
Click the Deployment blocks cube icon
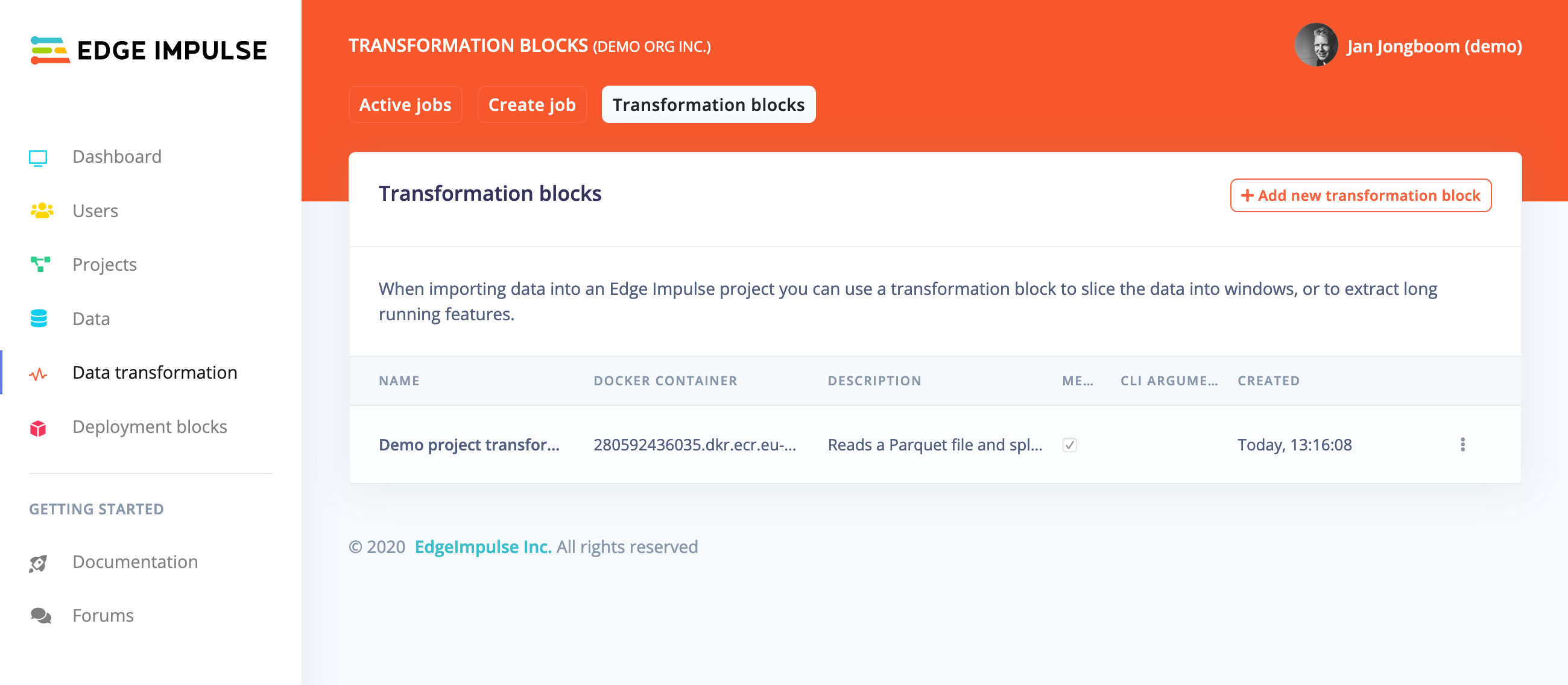coord(39,428)
